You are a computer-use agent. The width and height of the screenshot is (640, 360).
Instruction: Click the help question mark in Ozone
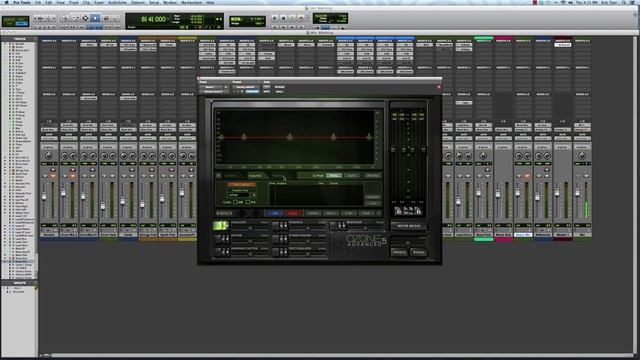pos(379,213)
